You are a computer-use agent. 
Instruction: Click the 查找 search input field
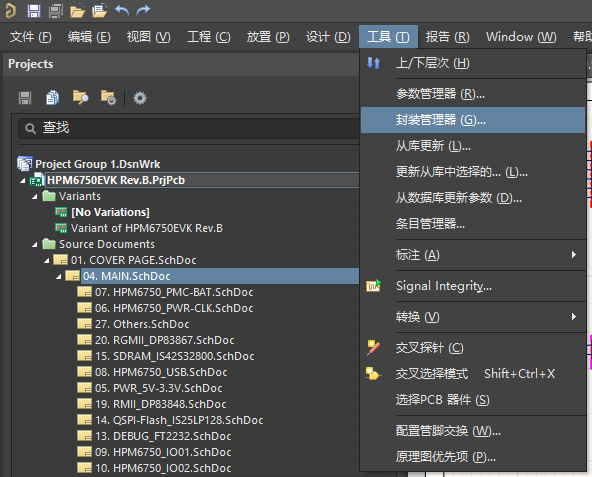click(x=189, y=128)
